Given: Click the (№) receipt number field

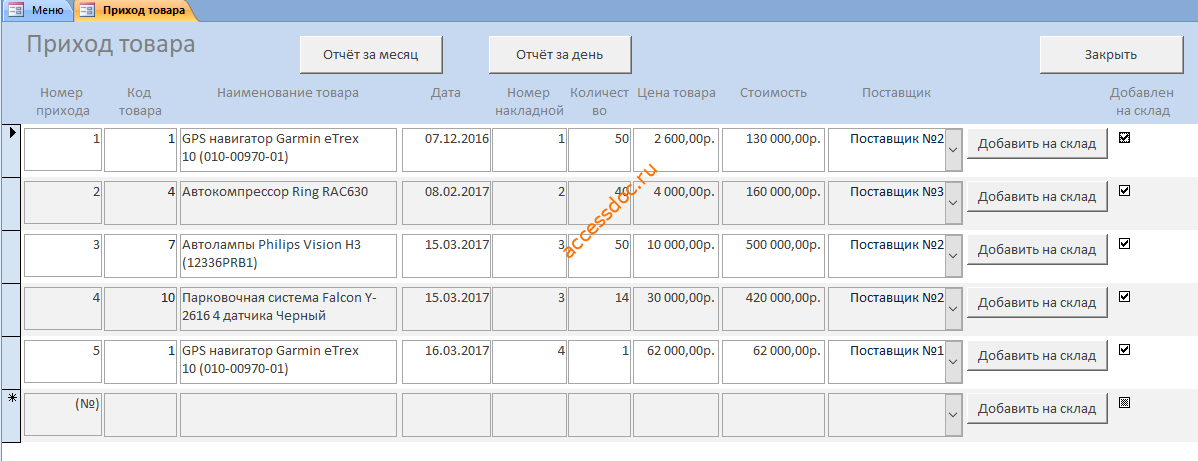Looking at the screenshot, I should pyautogui.click(x=63, y=415).
